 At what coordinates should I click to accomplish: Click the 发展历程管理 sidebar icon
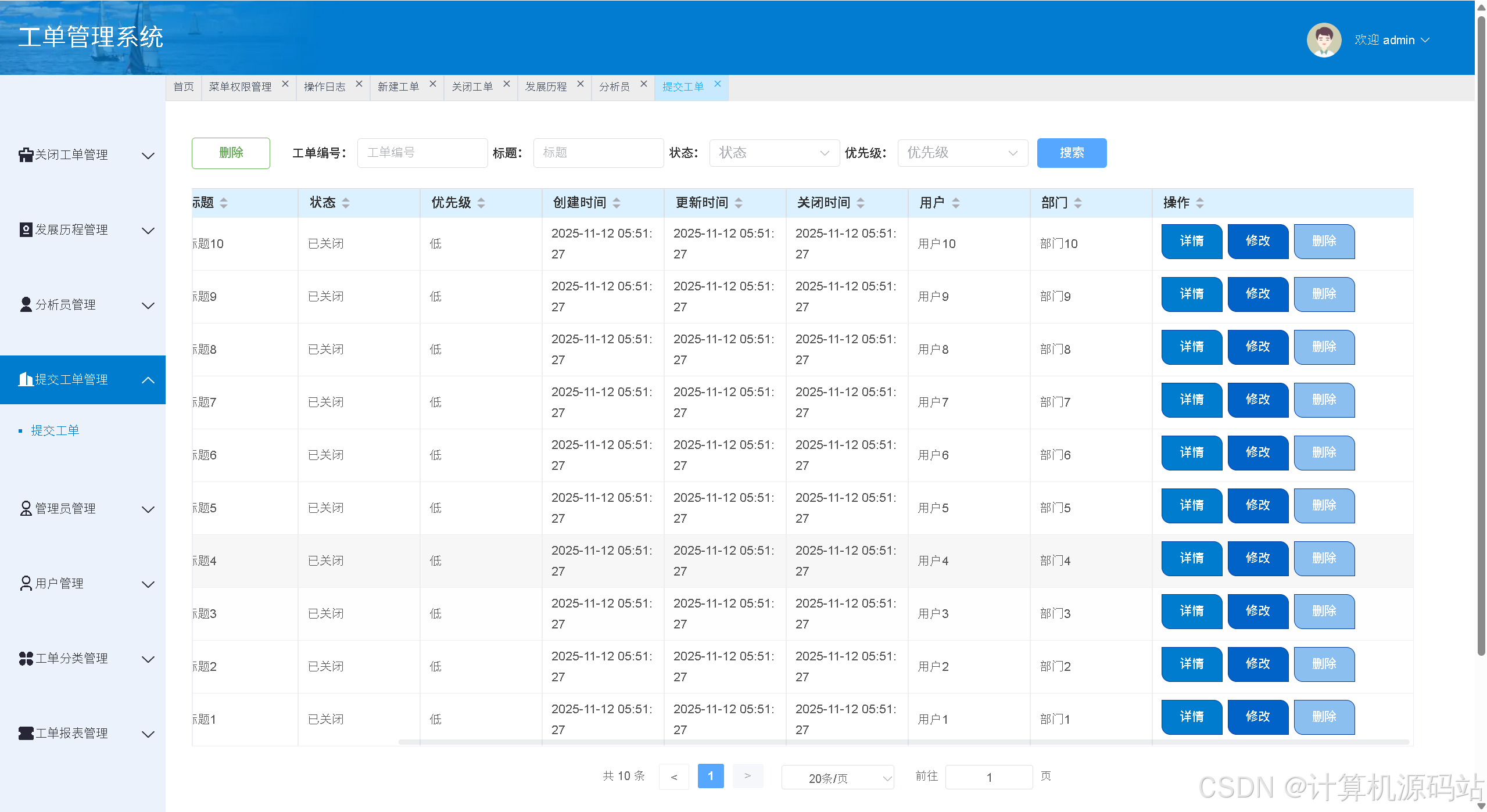click(26, 229)
